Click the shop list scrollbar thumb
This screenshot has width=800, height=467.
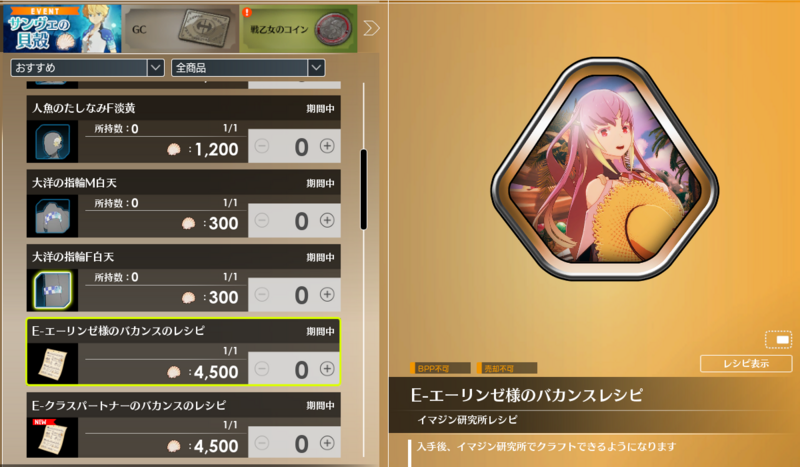click(x=364, y=189)
